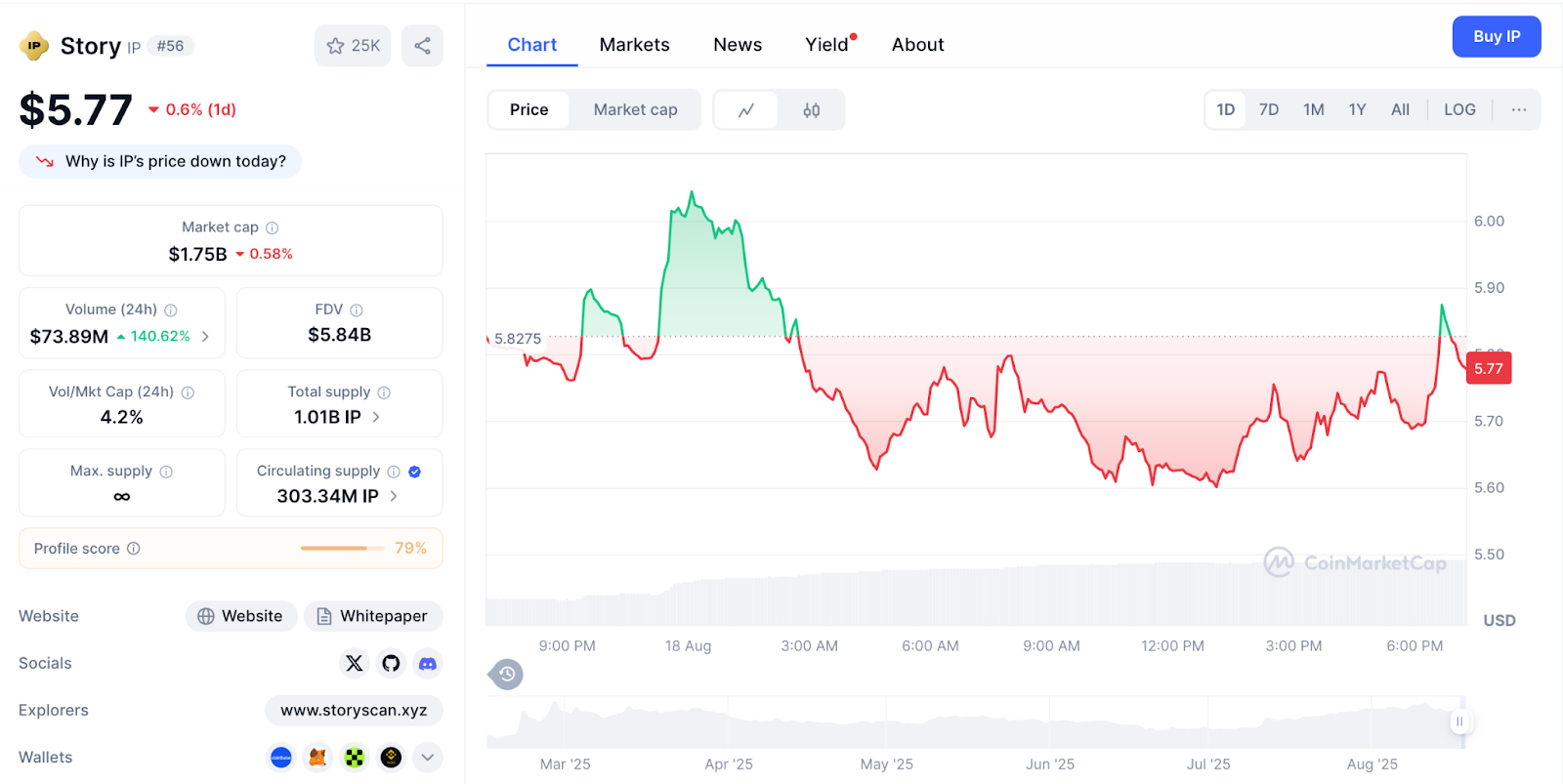Click the 79% profile score value
Image resolution: width=1563 pixels, height=784 pixels.
(410, 549)
